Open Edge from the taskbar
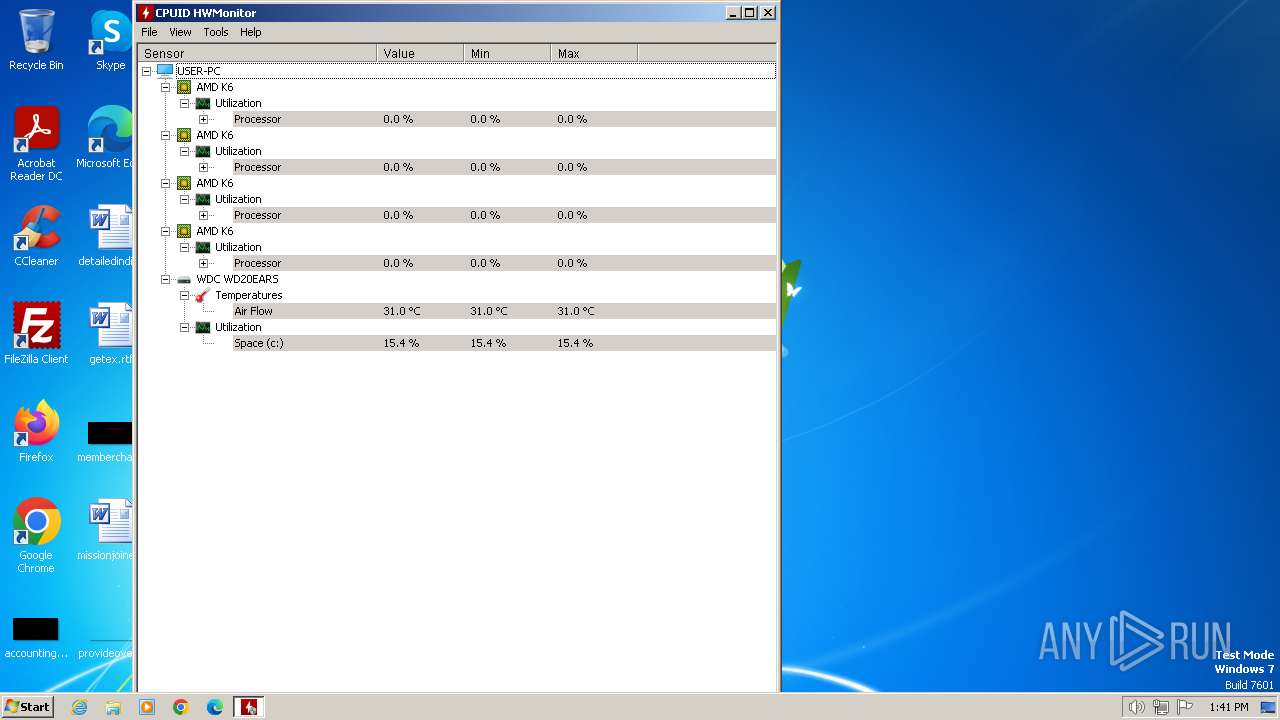Viewport: 1280px width, 720px height. click(x=215, y=707)
